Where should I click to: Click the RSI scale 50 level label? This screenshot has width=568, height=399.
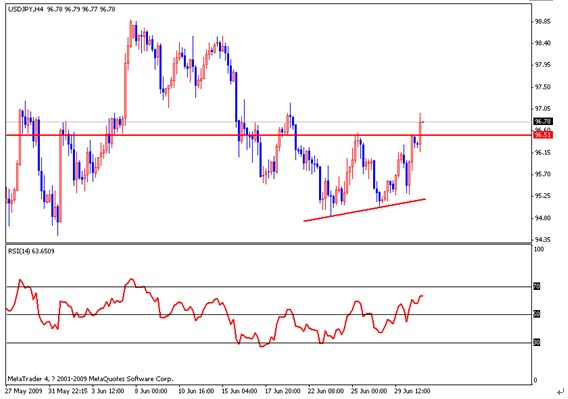(x=537, y=314)
